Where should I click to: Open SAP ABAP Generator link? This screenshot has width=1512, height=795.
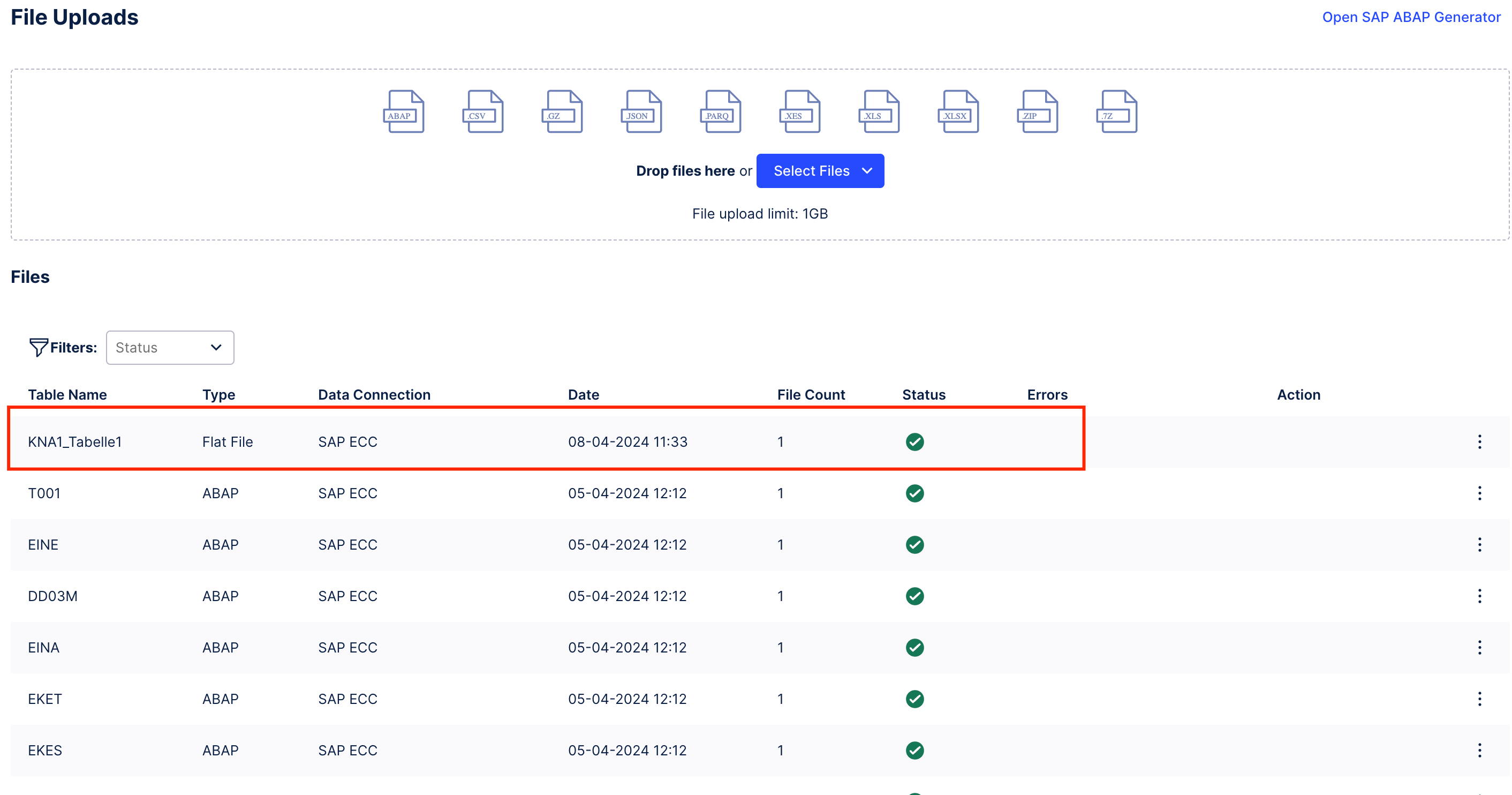pos(1411,17)
